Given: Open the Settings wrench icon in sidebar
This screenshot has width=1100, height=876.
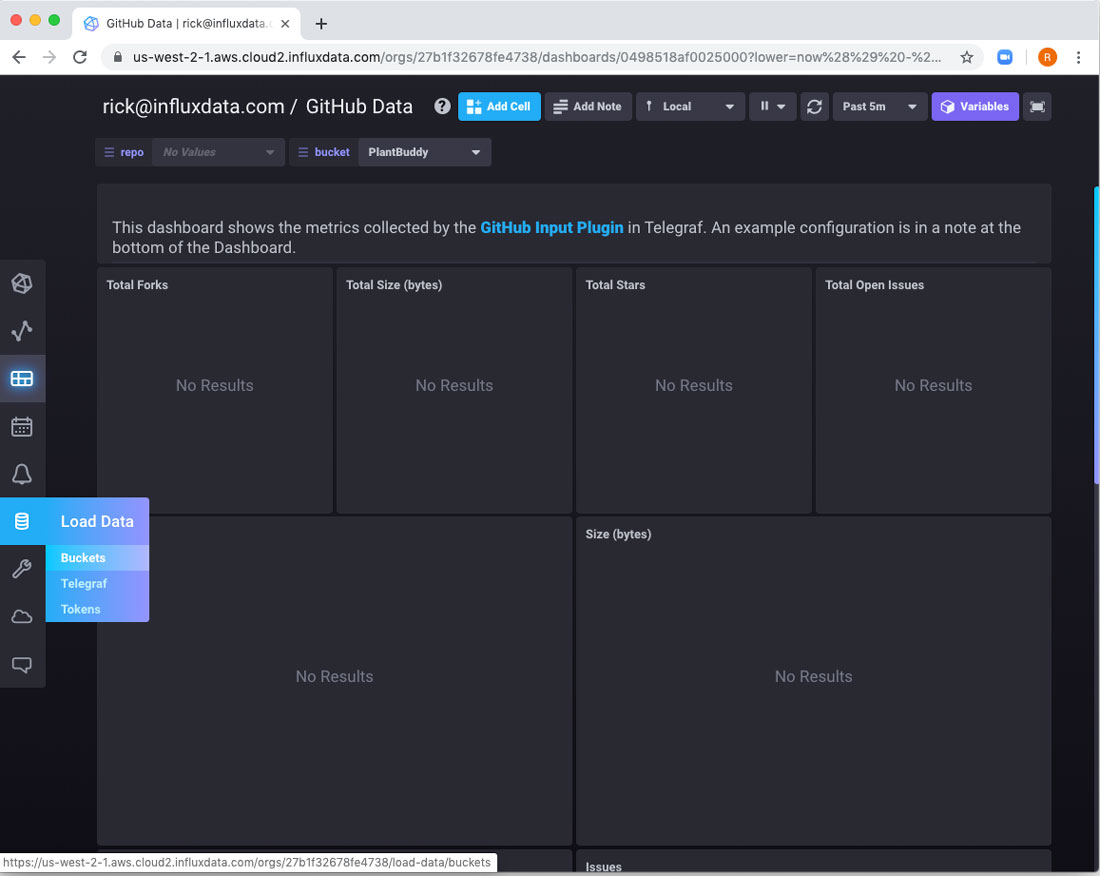Looking at the screenshot, I should click(22, 569).
